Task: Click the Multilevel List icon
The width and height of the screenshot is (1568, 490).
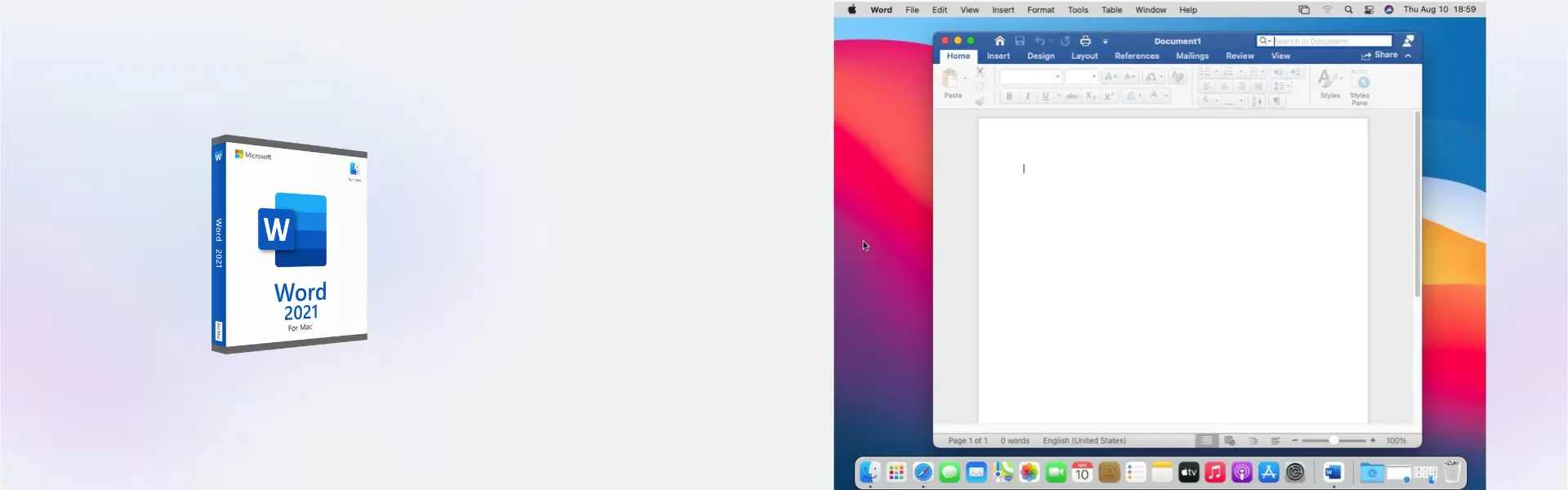Action: pos(1253,72)
